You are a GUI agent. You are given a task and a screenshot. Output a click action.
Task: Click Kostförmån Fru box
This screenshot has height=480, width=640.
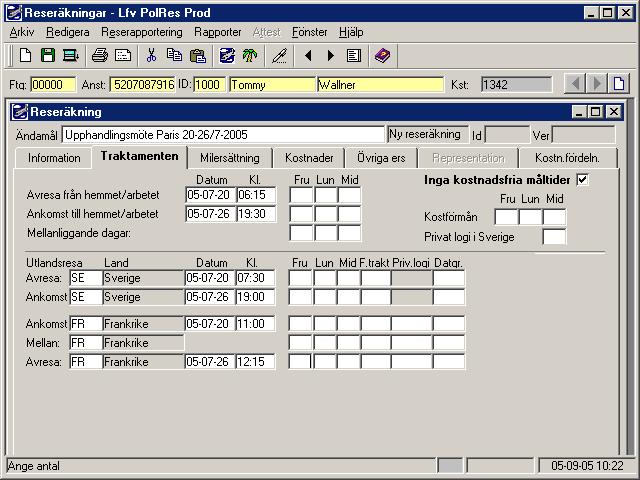tap(506, 217)
